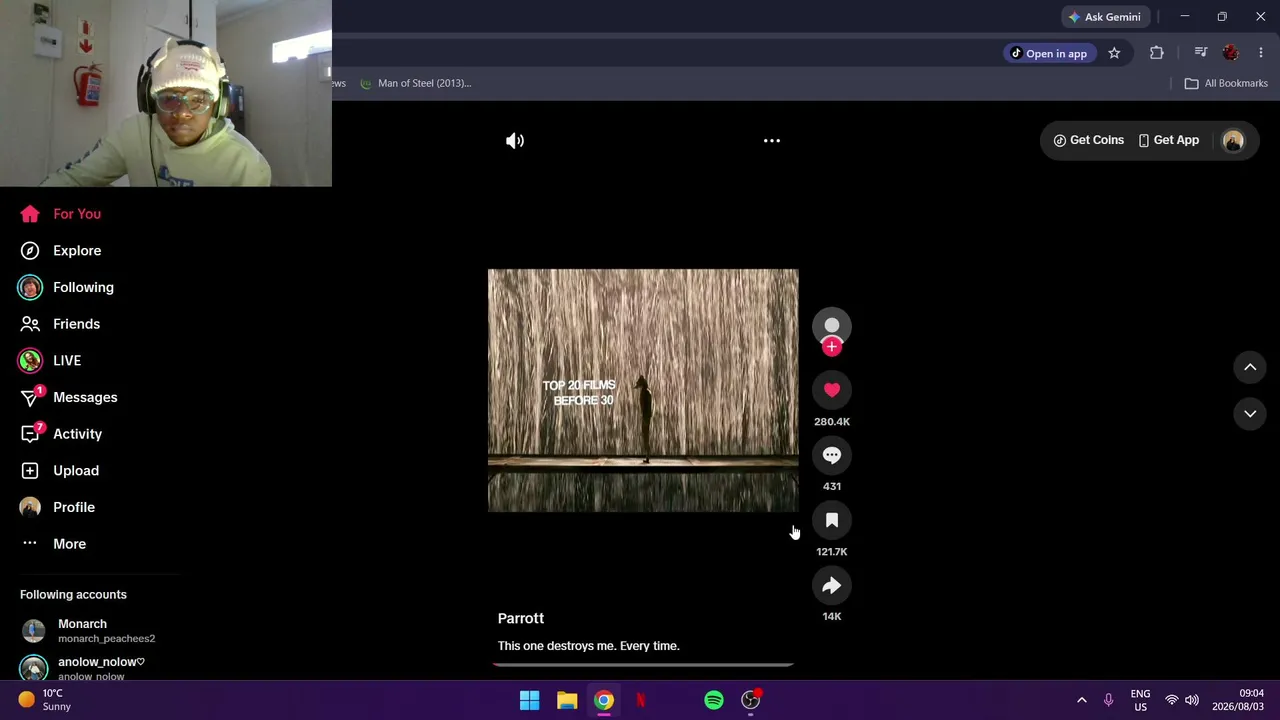The height and width of the screenshot is (720, 1280).
Task: Open Chrome media controls icon
Action: point(1201,53)
